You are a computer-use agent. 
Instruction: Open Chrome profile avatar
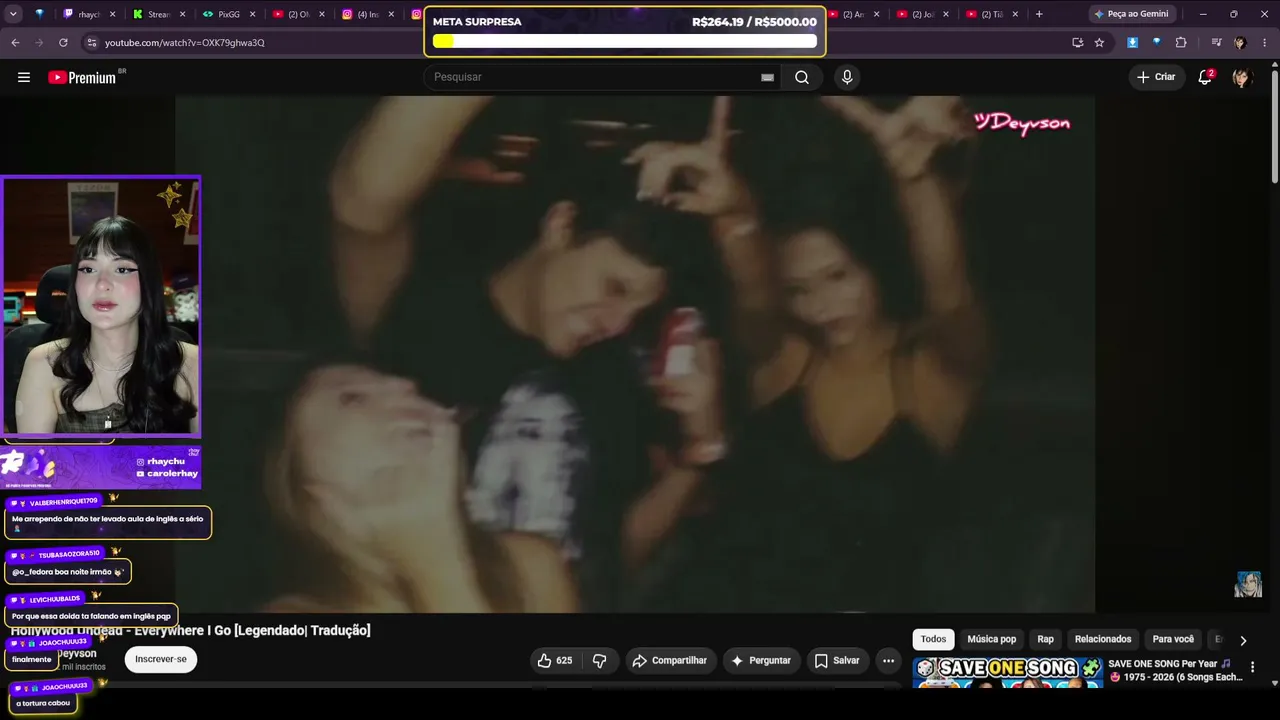click(1240, 42)
